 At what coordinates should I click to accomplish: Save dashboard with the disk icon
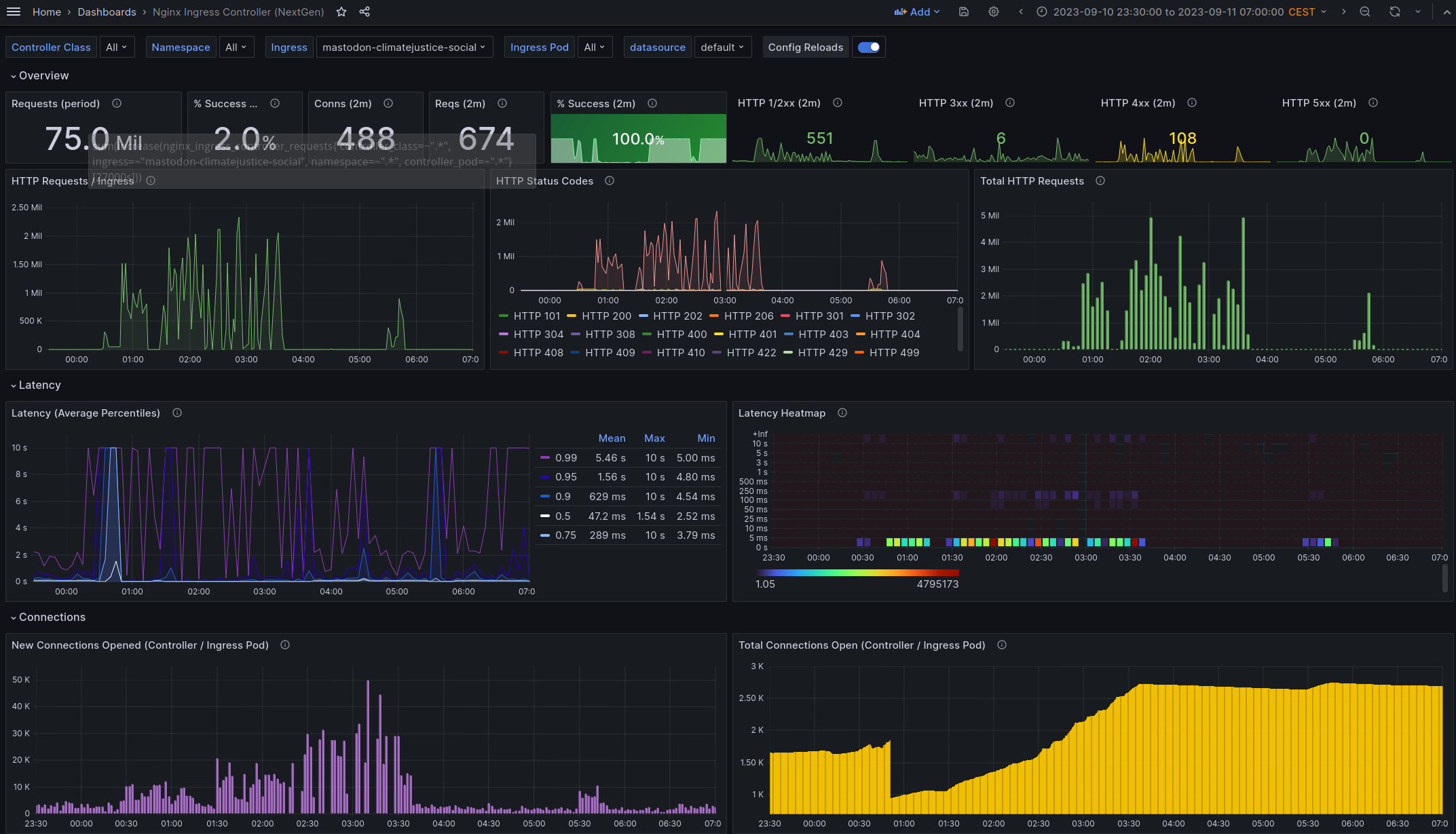pyautogui.click(x=963, y=12)
